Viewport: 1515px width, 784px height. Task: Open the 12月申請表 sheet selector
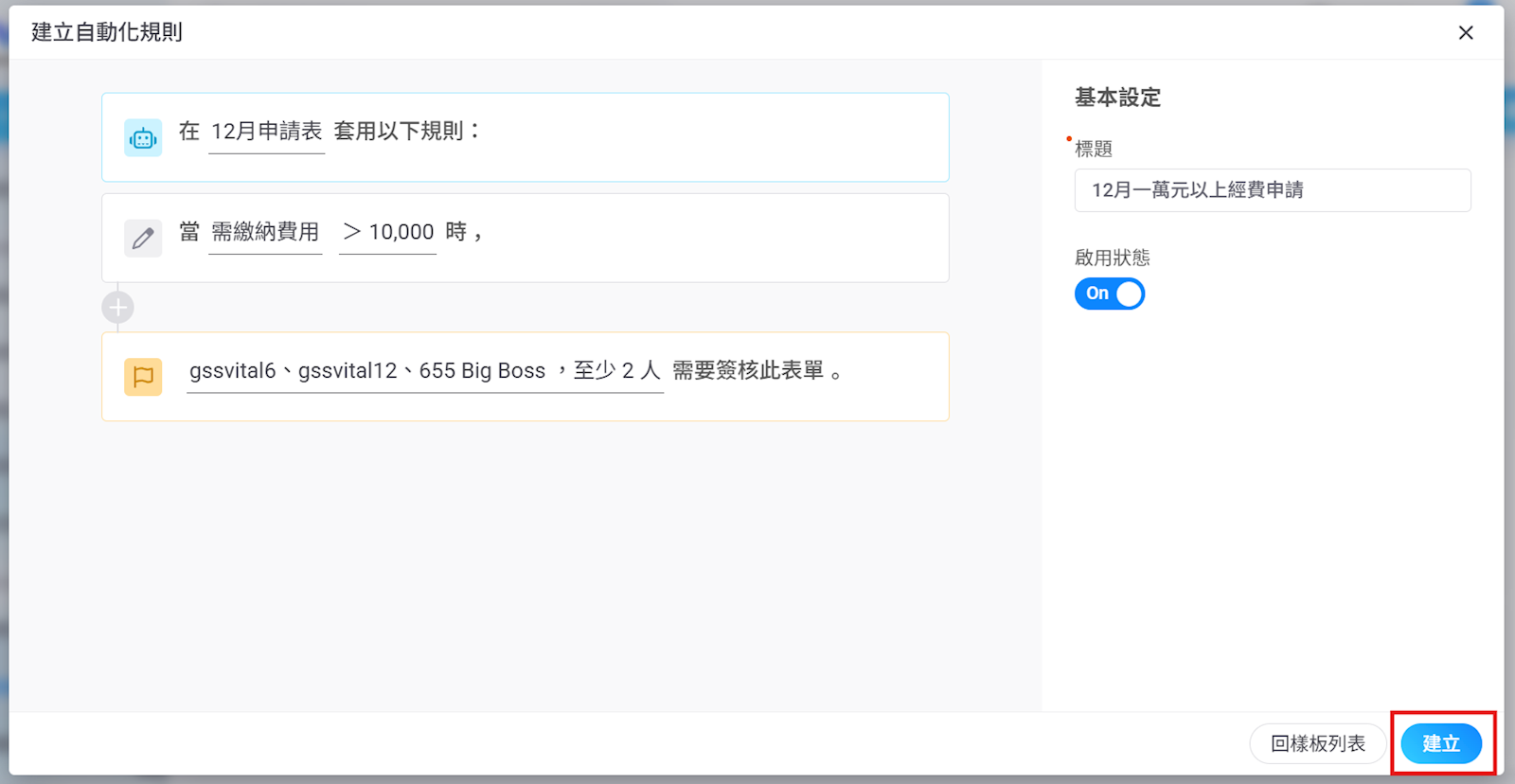[266, 132]
